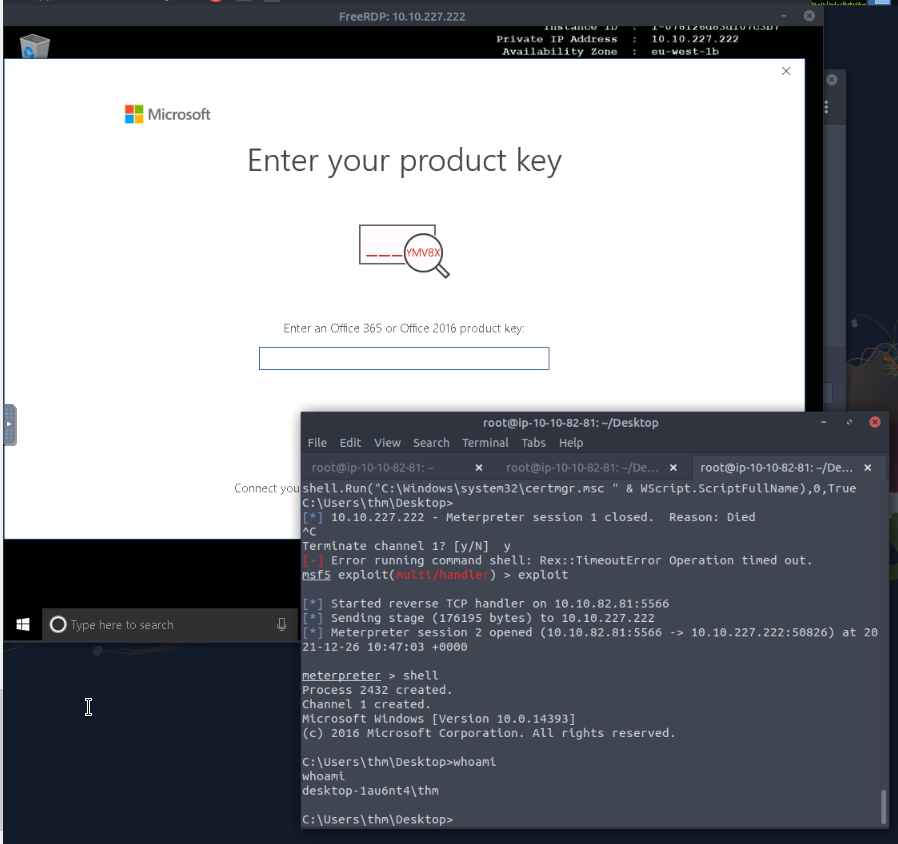Click the Started reverse TCP handler line
Screen dimensions: 898x844
click(x=486, y=604)
